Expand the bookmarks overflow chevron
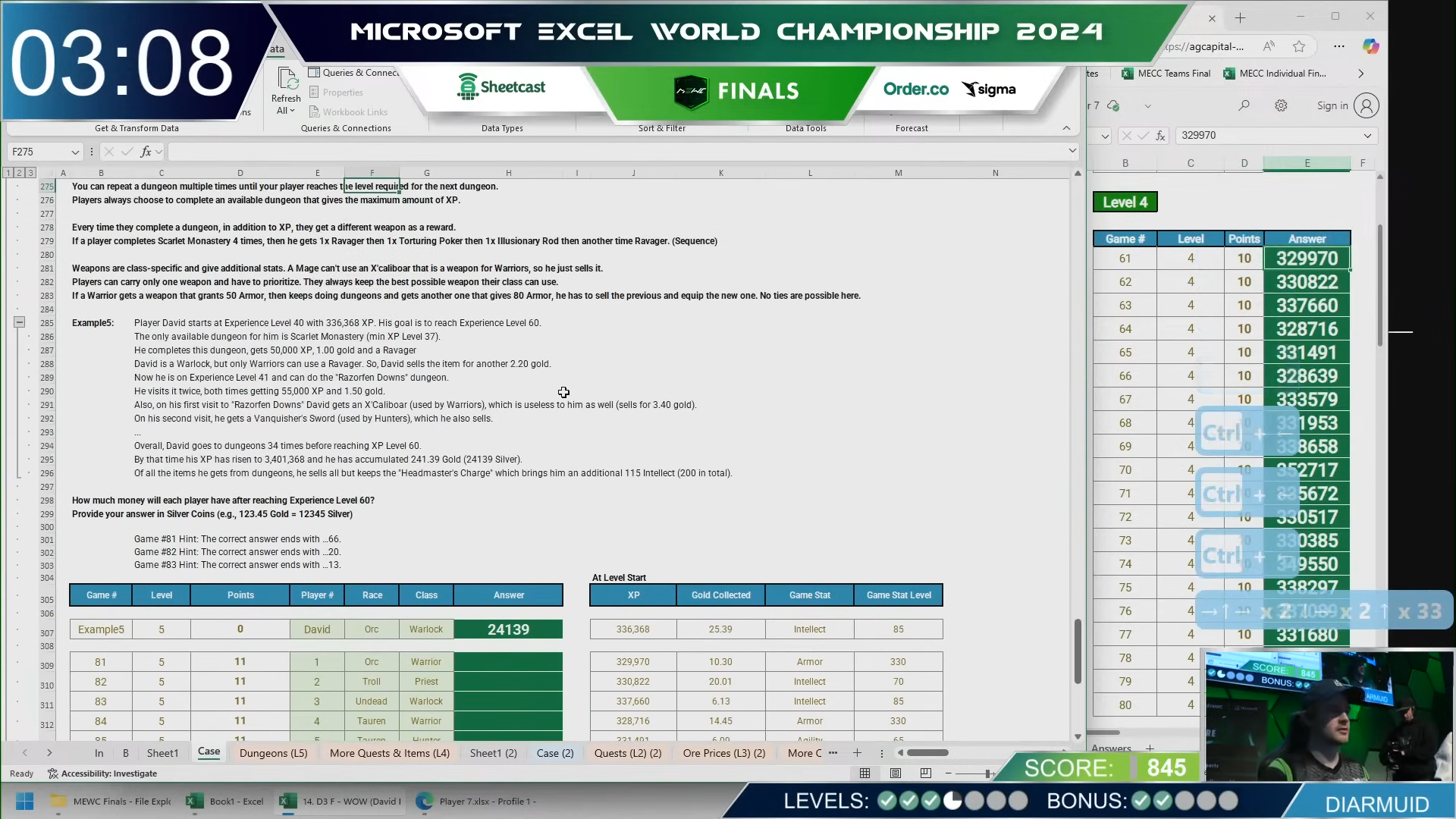This screenshot has width=1456, height=819. [x=1361, y=74]
